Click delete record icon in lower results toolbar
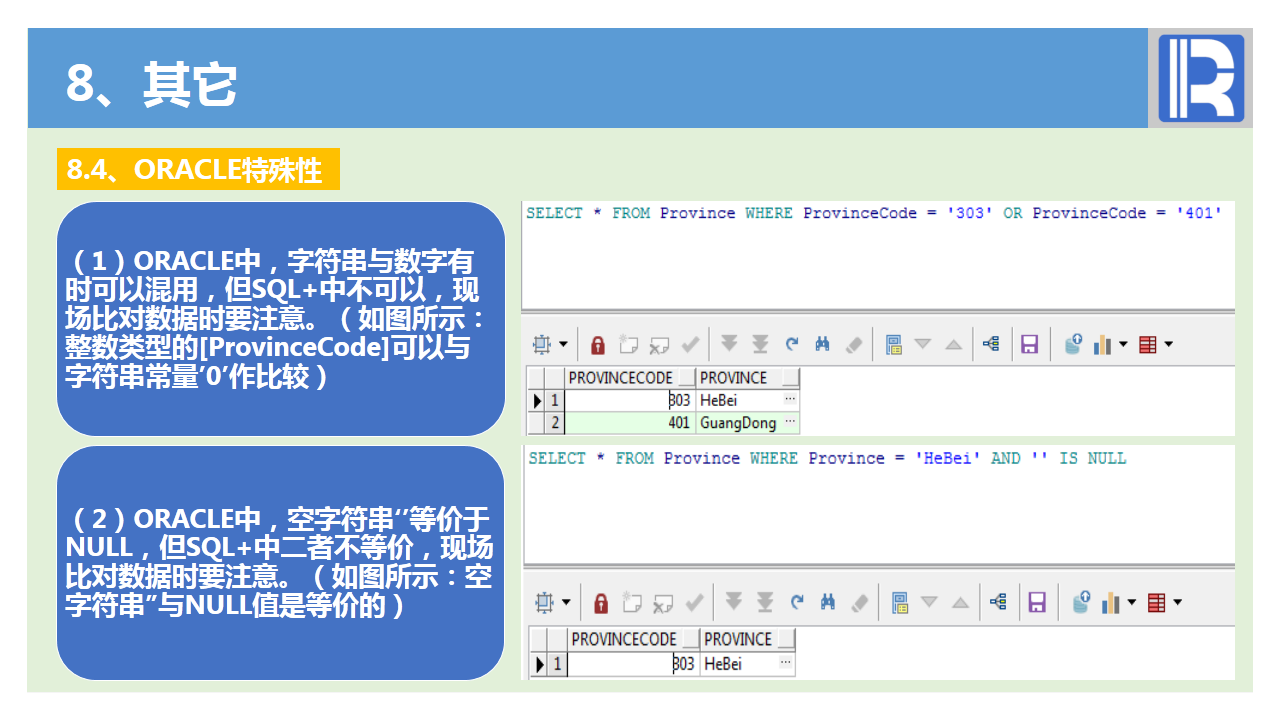 [662, 602]
